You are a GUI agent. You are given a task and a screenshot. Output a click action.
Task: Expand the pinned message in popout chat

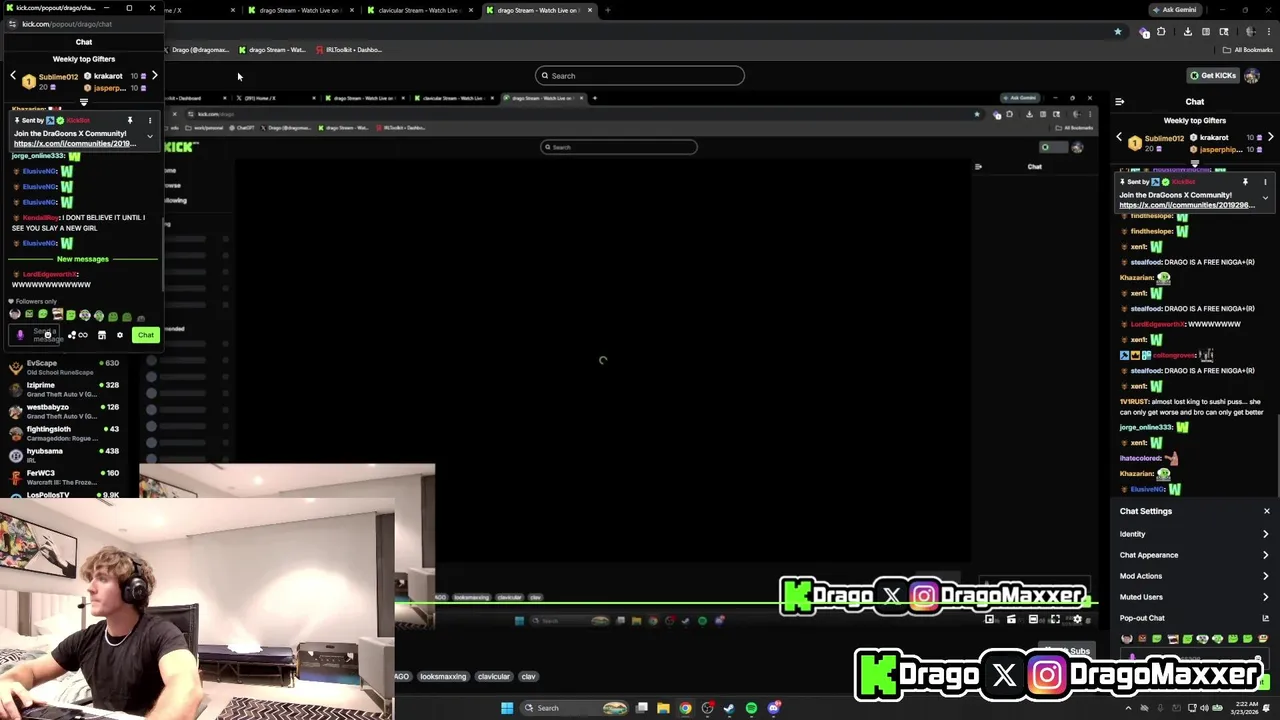(x=150, y=136)
